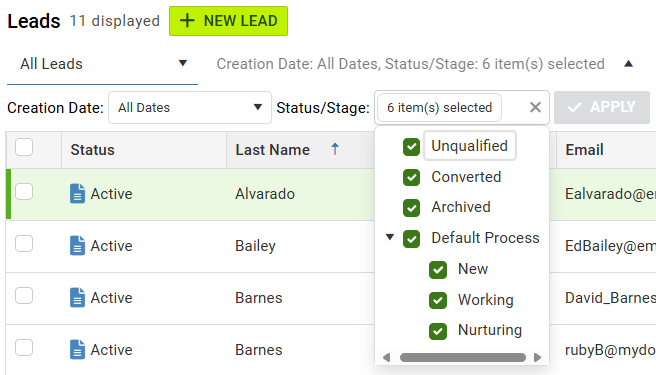Click the David_Barnes row document icon
This screenshot has width=656, height=375.
[77, 298]
